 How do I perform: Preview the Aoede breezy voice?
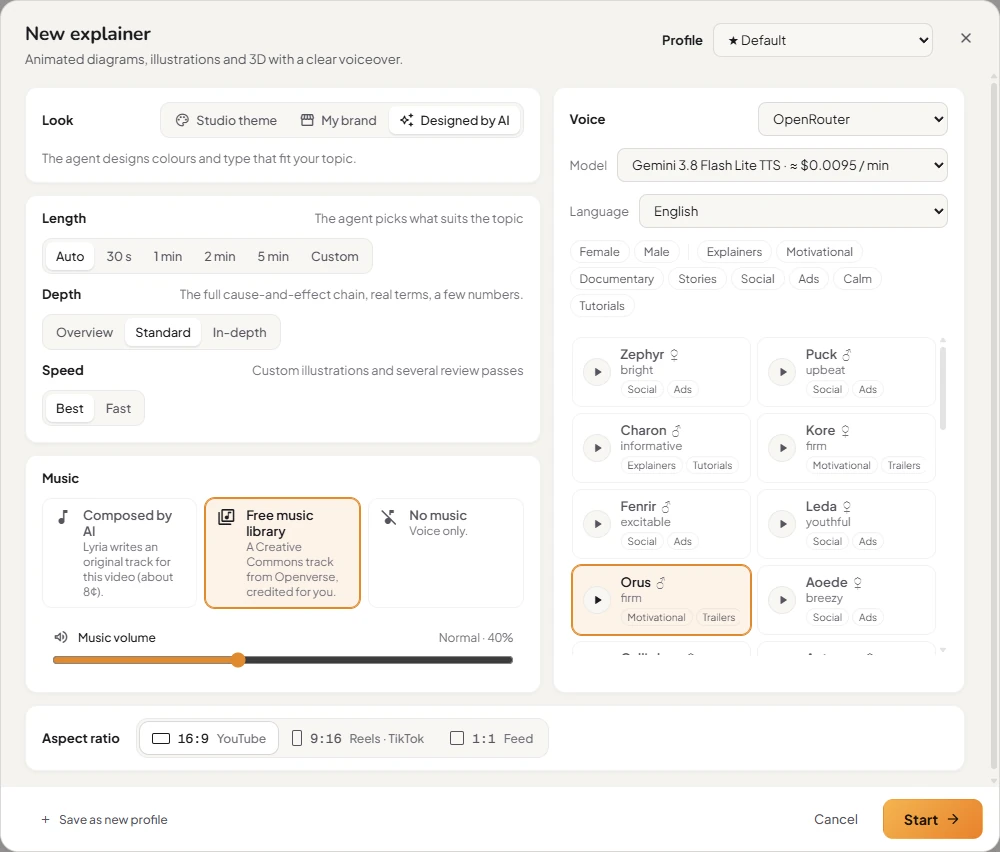(x=783, y=599)
